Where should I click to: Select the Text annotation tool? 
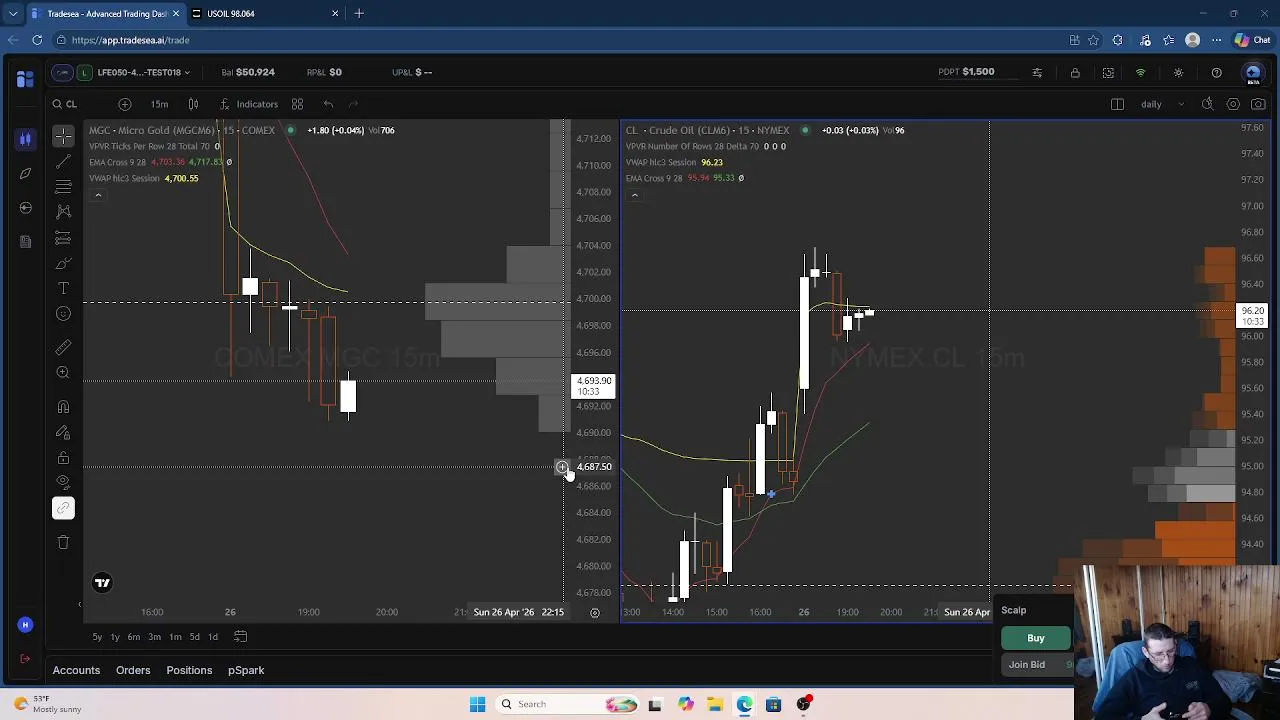63,288
